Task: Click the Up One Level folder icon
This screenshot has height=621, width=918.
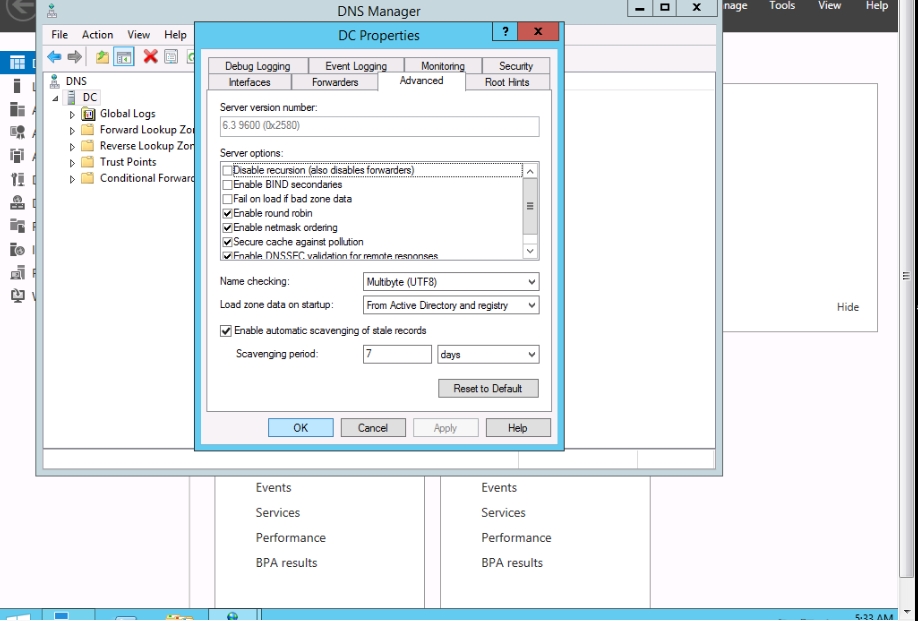Action: [102, 57]
